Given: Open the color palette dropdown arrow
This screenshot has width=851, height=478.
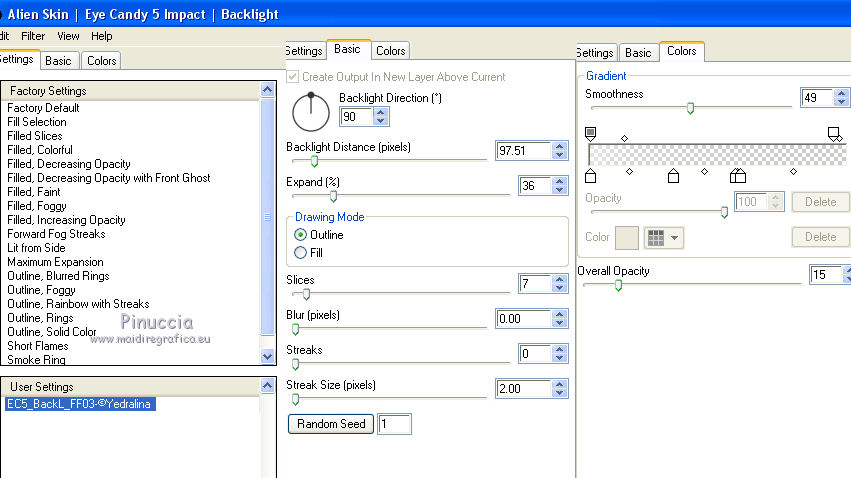Looking at the screenshot, I should pyautogui.click(x=675, y=238).
